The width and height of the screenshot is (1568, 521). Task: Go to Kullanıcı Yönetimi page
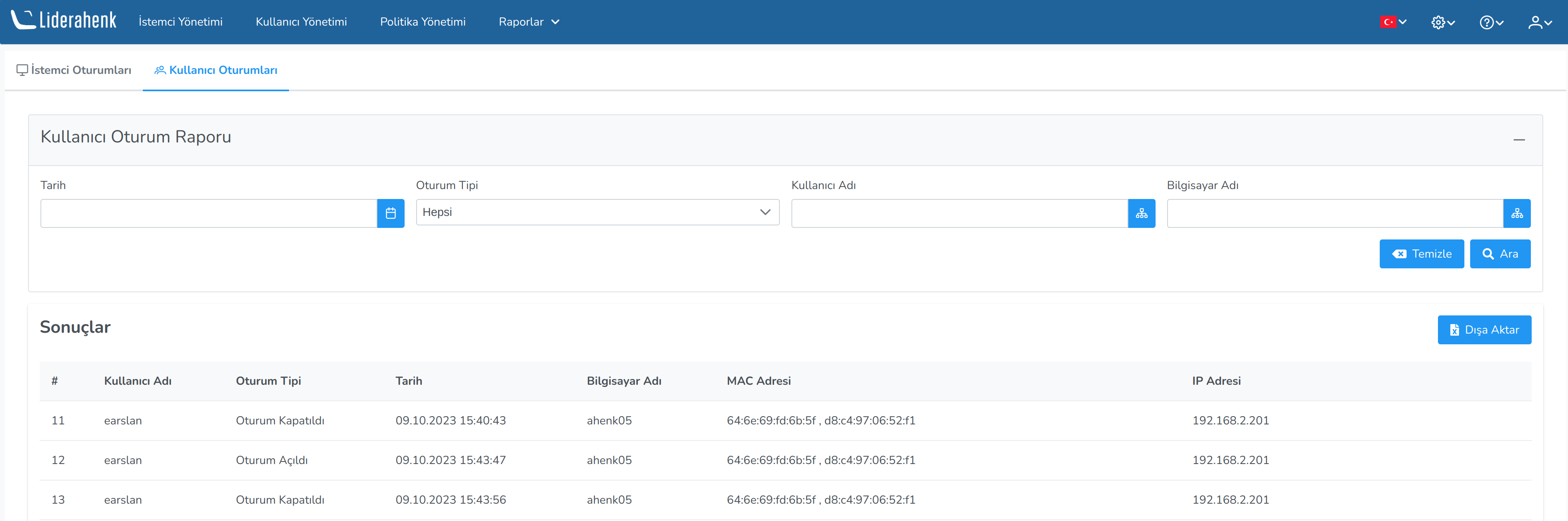pyautogui.click(x=301, y=22)
